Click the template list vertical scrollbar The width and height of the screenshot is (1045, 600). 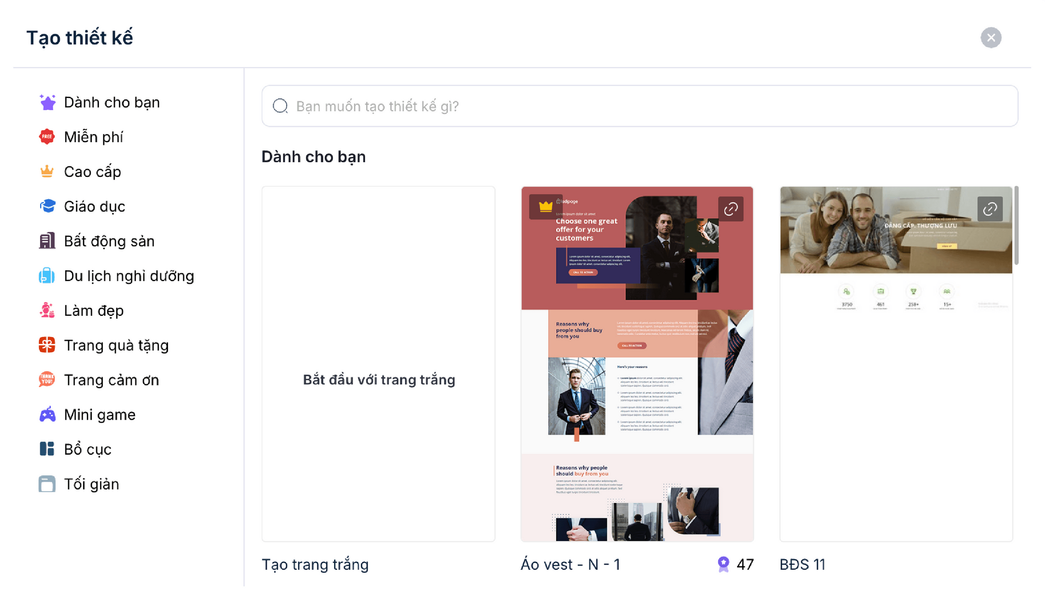pos(1016,227)
